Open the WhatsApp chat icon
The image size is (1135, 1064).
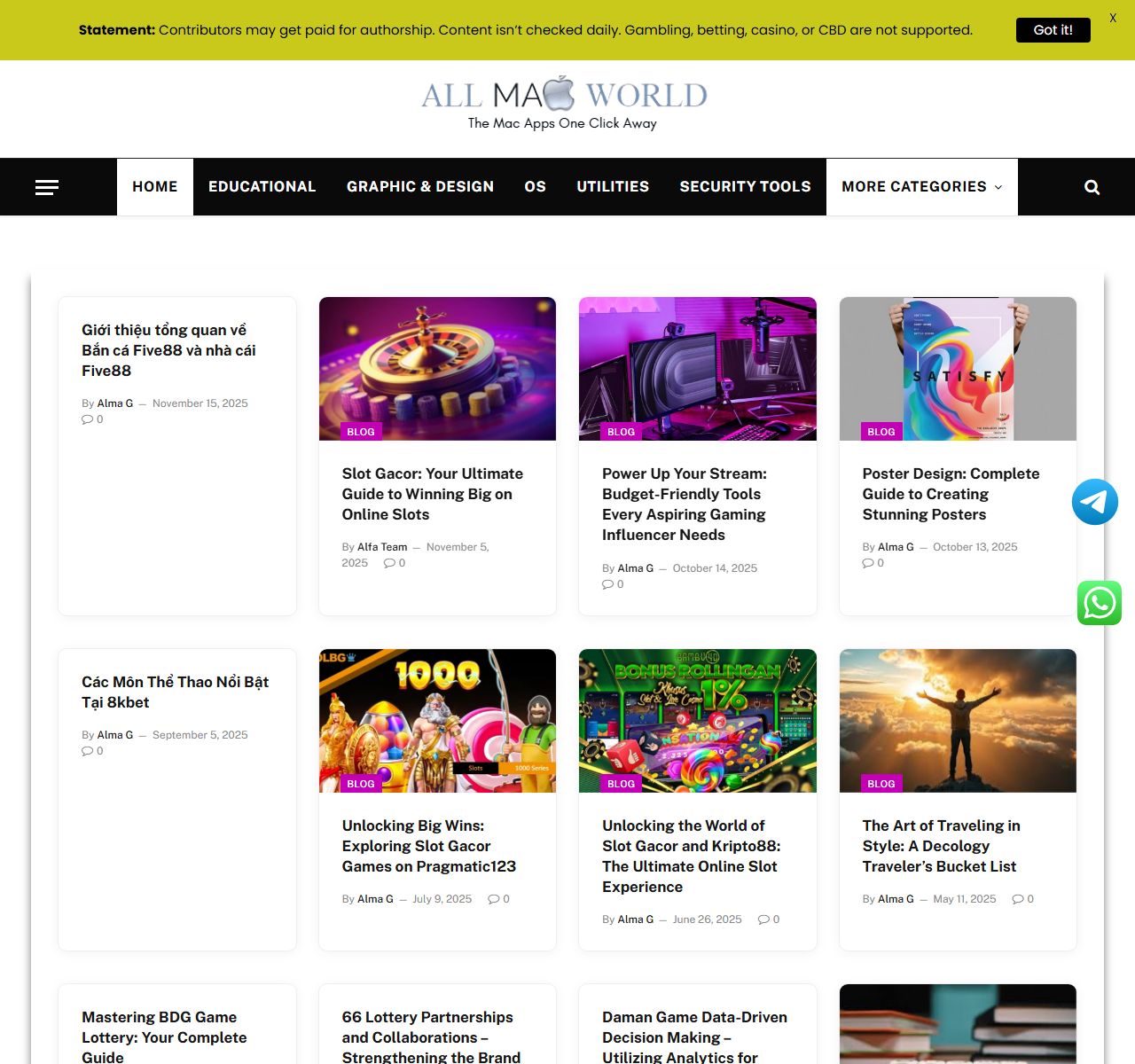[1100, 603]
